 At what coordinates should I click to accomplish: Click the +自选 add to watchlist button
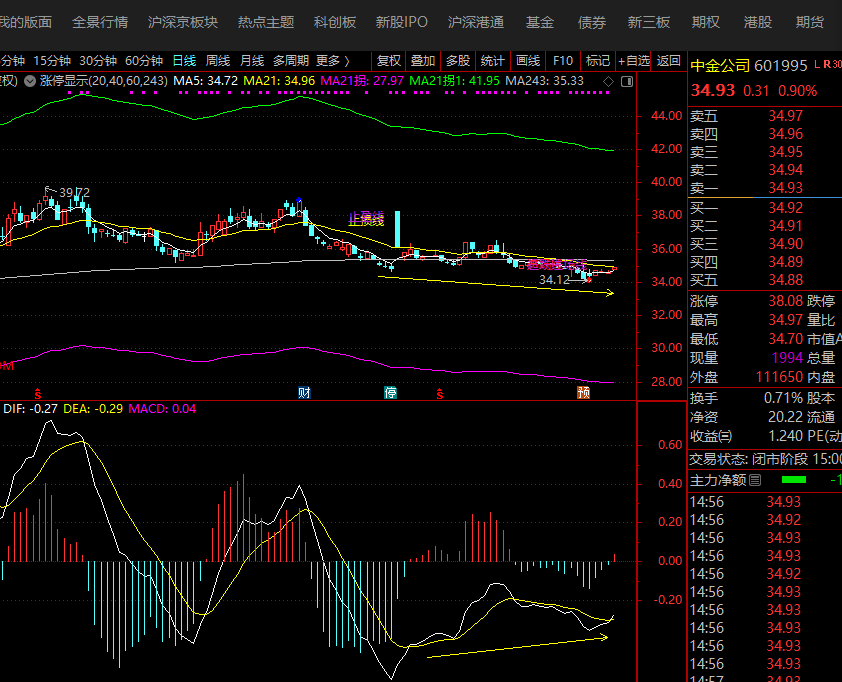click(x=633, y=61)
